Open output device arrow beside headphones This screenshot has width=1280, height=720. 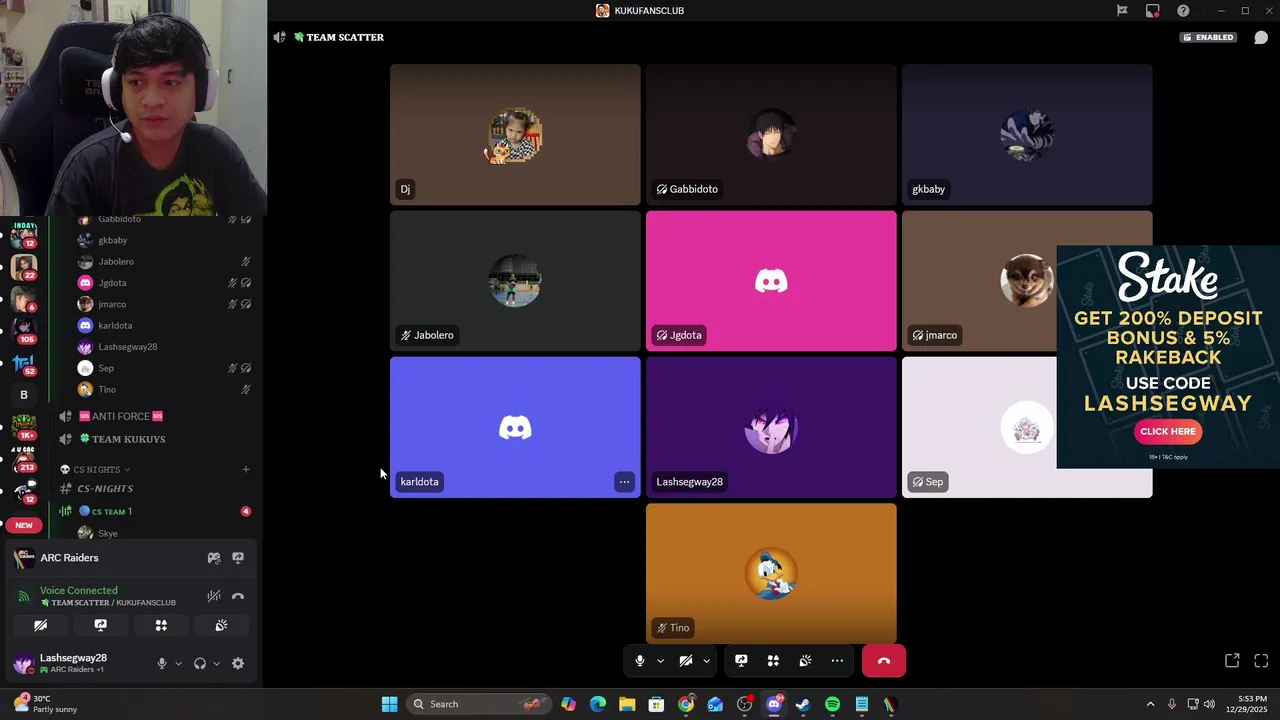pos(216,663)
